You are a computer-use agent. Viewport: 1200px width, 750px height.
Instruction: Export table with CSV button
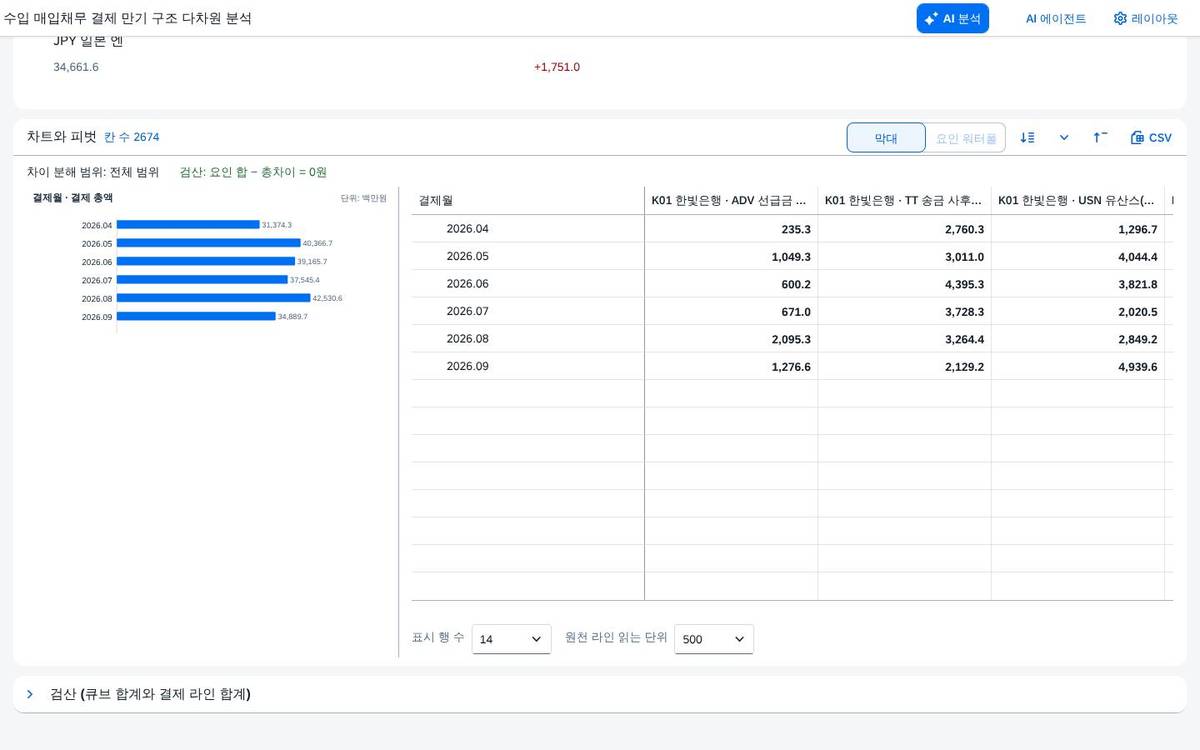[x=1151, y=137]
